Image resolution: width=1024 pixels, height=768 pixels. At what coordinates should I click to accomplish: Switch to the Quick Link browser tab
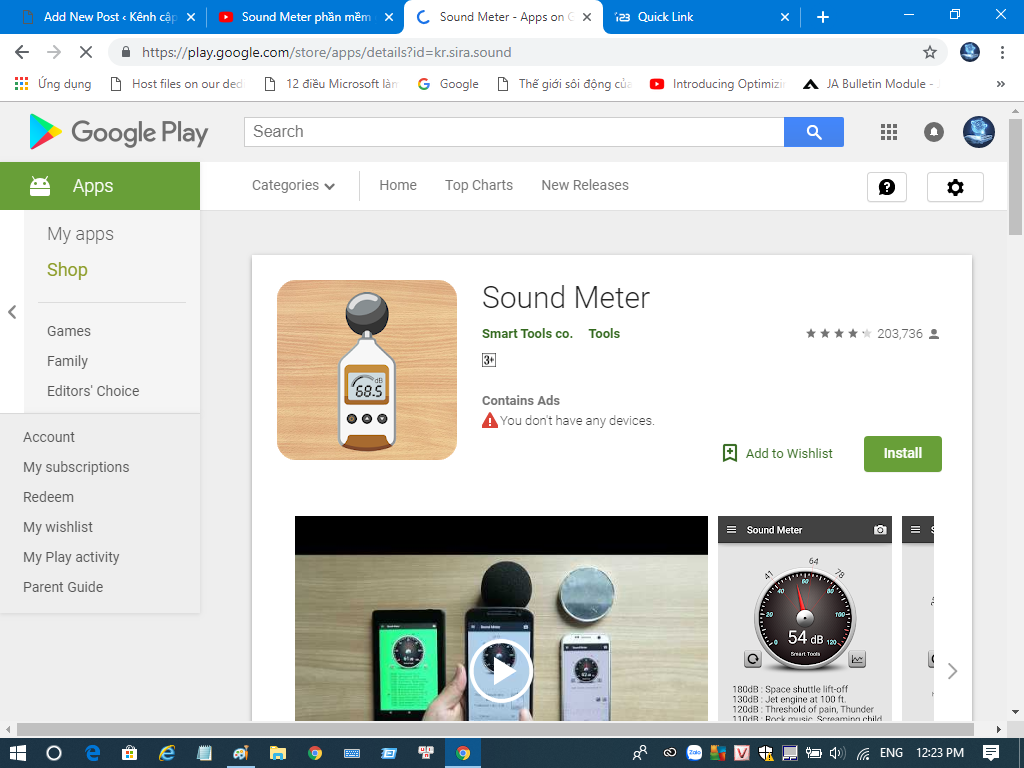pos(700,17)
